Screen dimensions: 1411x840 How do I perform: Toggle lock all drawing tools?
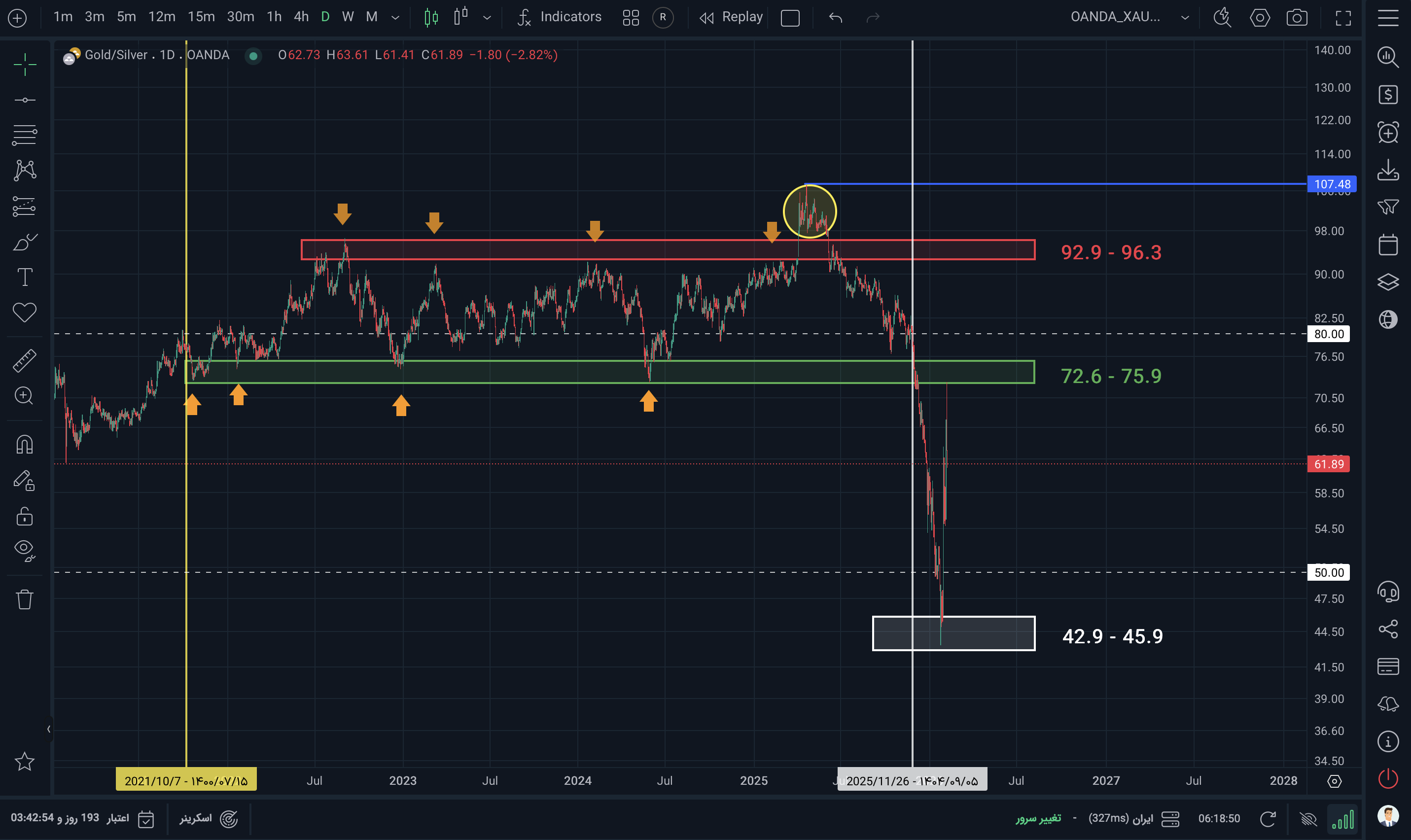[x=24, y=516]
